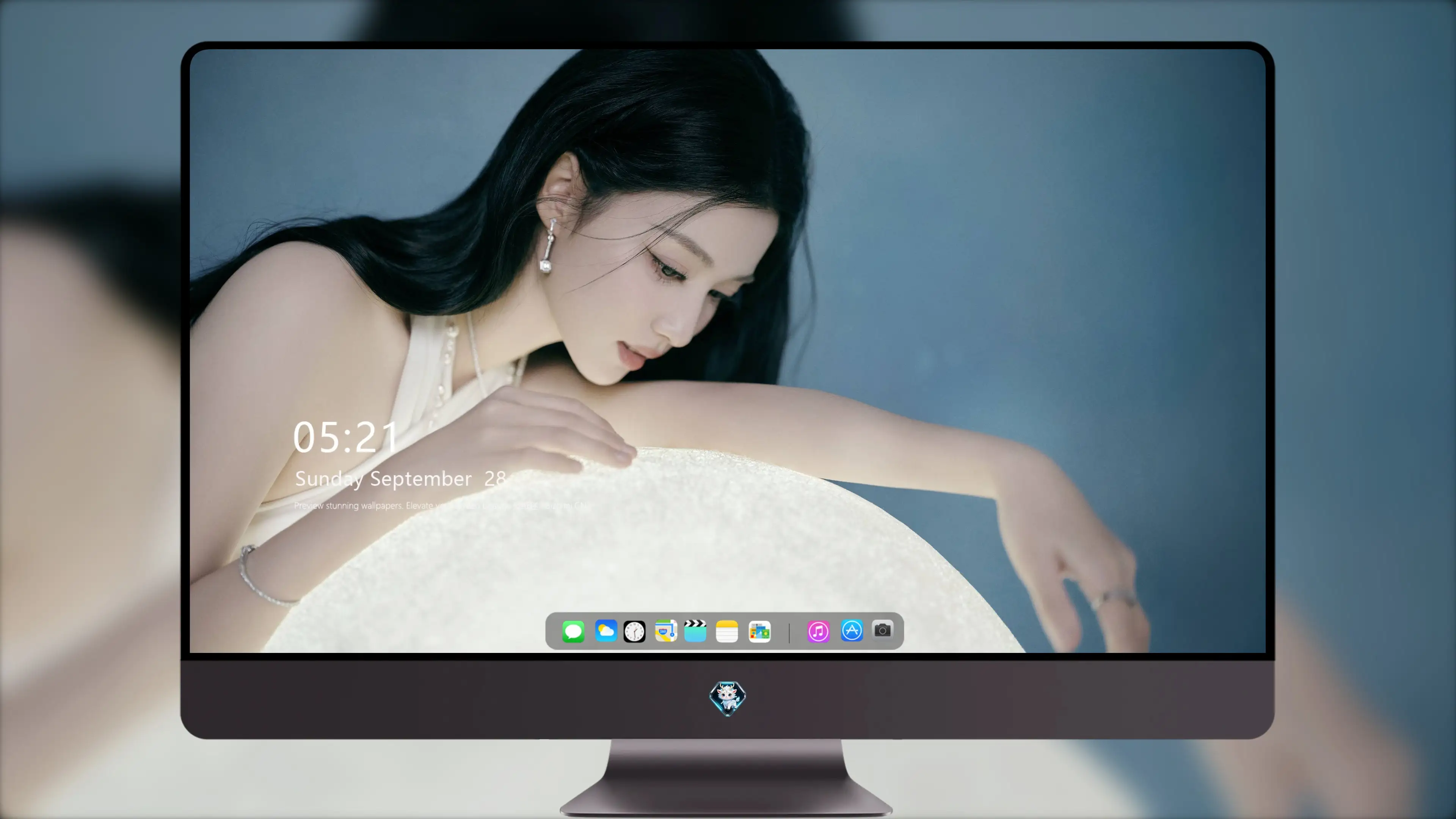Launch the iTunes music app
The height and width of the screenshot is (819, 1456).
[818, 631]
